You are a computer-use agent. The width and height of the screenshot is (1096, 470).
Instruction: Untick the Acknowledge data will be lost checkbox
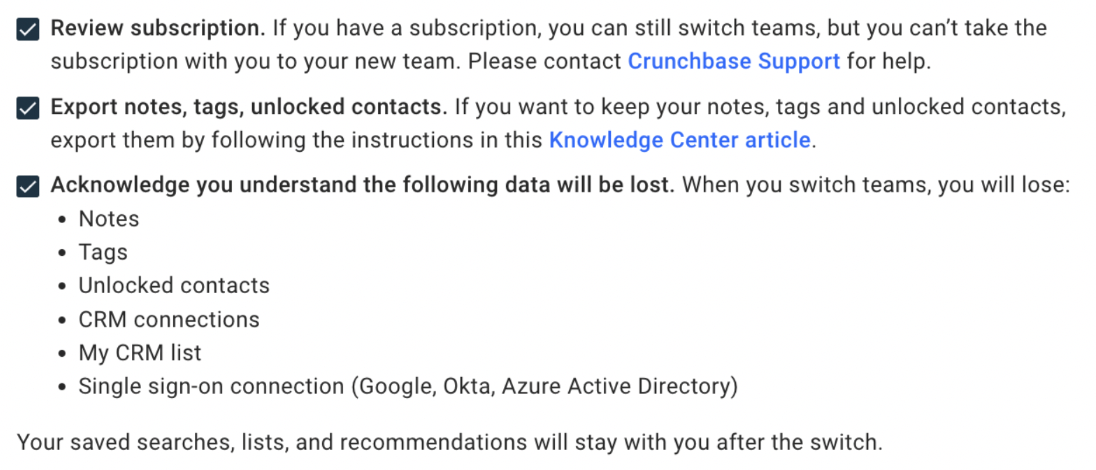point(29,187)
